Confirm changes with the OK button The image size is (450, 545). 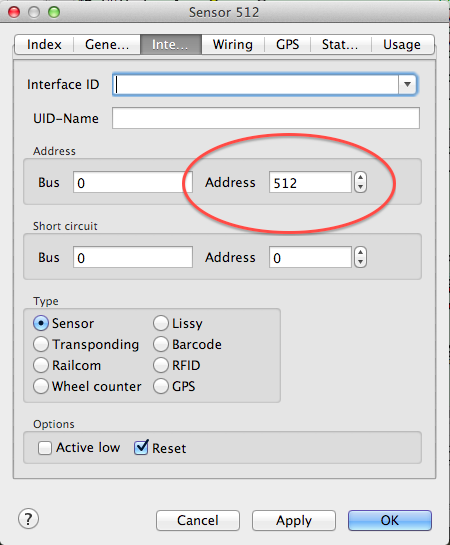tap(390, 520)
